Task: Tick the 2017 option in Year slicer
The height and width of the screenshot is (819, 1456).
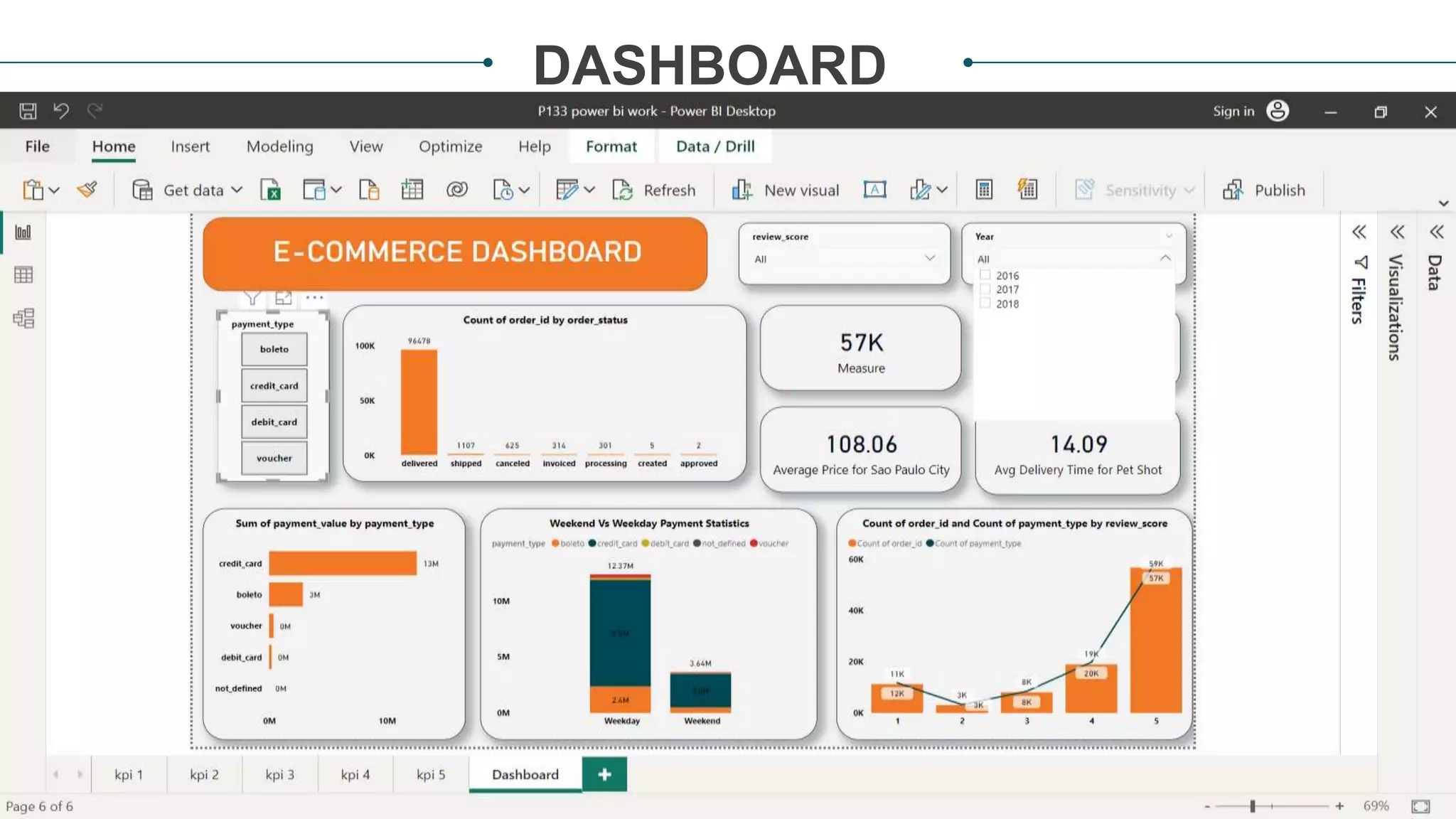Action: pos(985,289)
